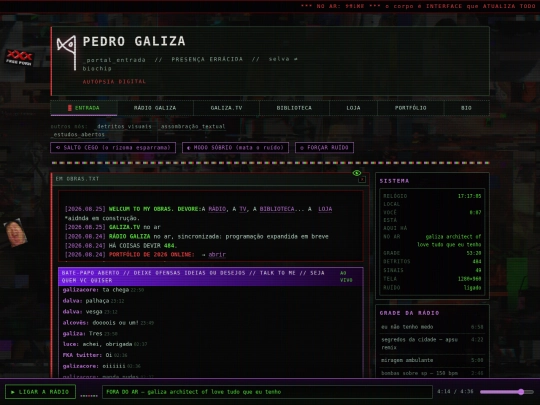Close the EM OBRAS.TXT window
This screenshot has height=405, width=540.
(362, 179)
